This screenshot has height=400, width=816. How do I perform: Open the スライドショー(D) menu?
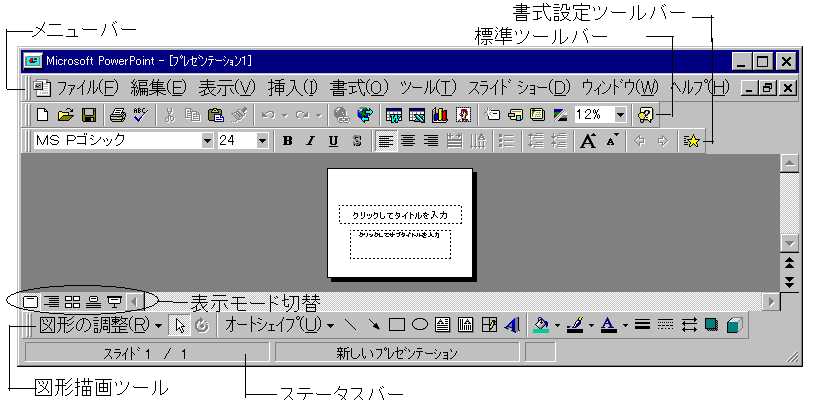click(519, 88)
